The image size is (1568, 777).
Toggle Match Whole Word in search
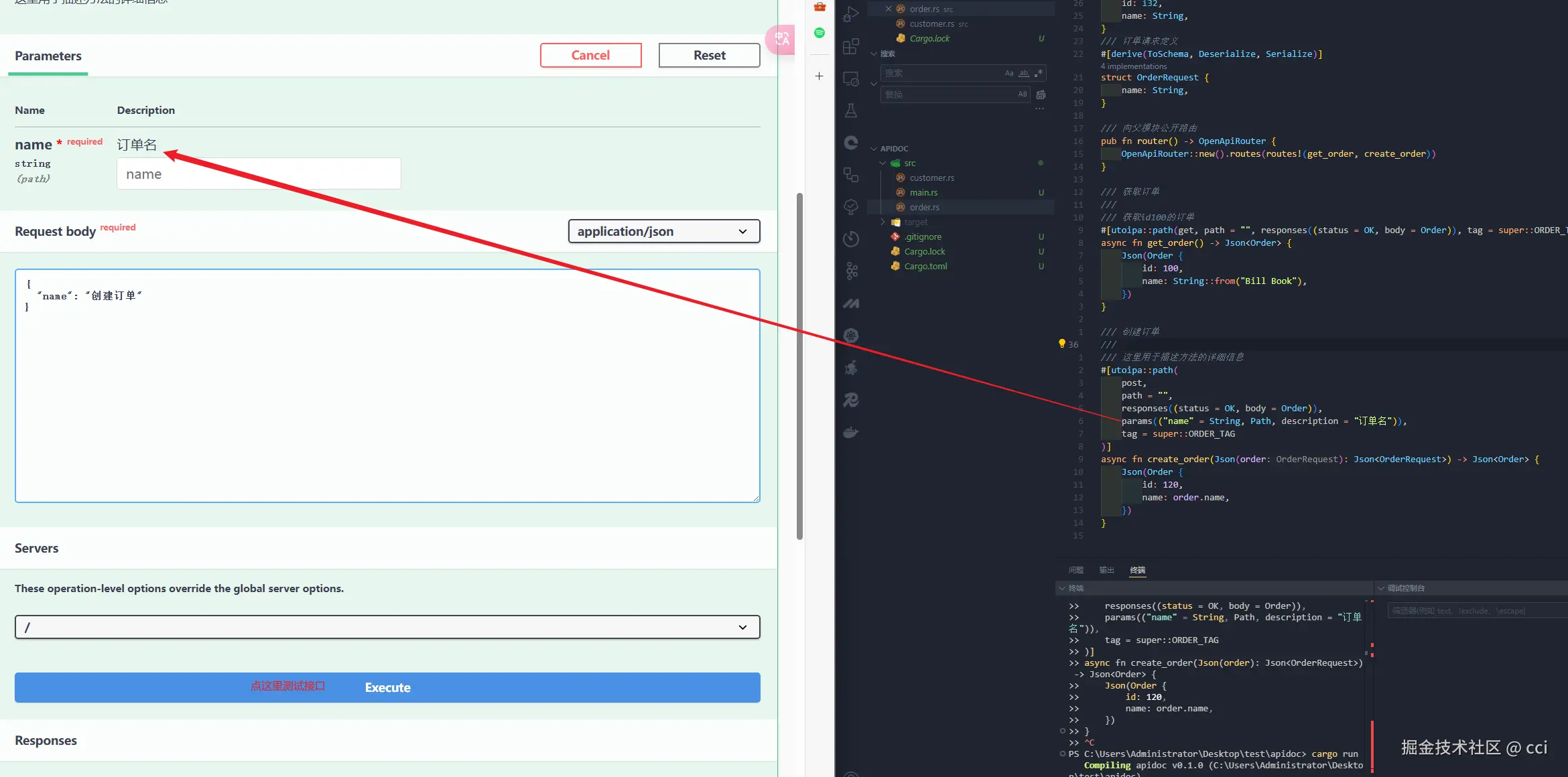pyautogui.click(x=1024, y=73)
